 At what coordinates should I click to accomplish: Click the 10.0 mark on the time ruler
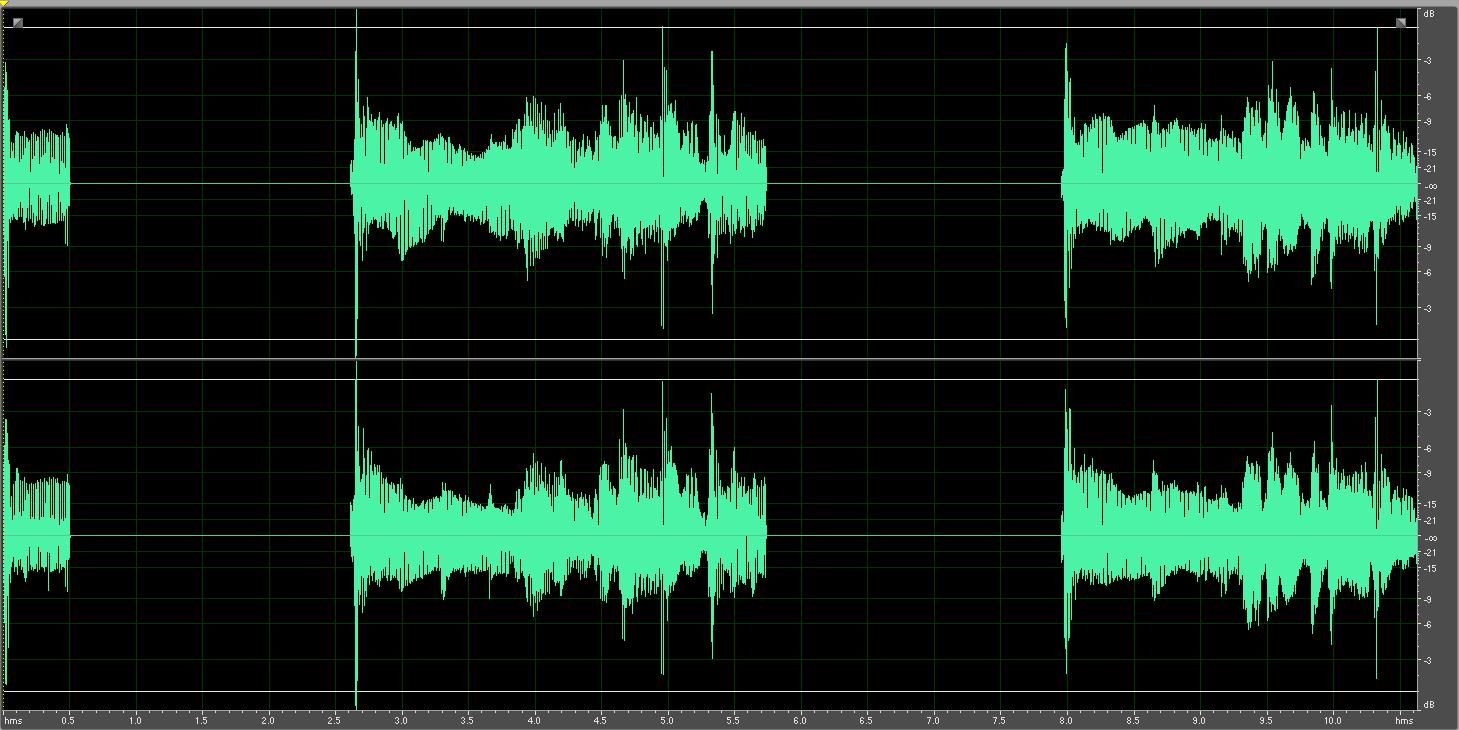pos(1332,720)
